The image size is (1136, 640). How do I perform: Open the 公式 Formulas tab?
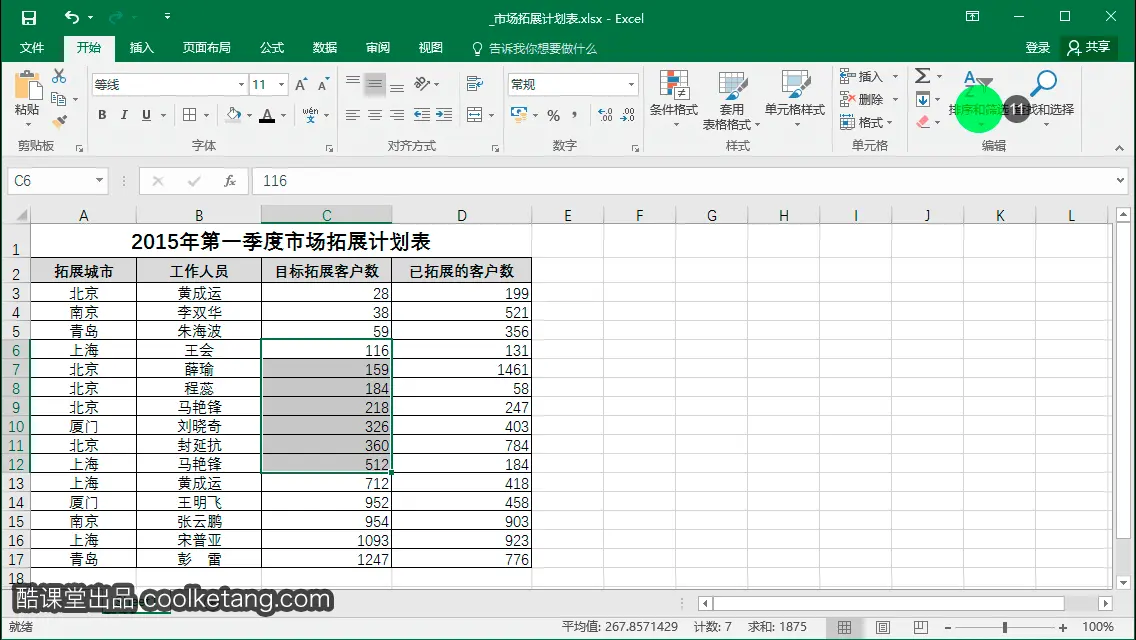point(272,48)
